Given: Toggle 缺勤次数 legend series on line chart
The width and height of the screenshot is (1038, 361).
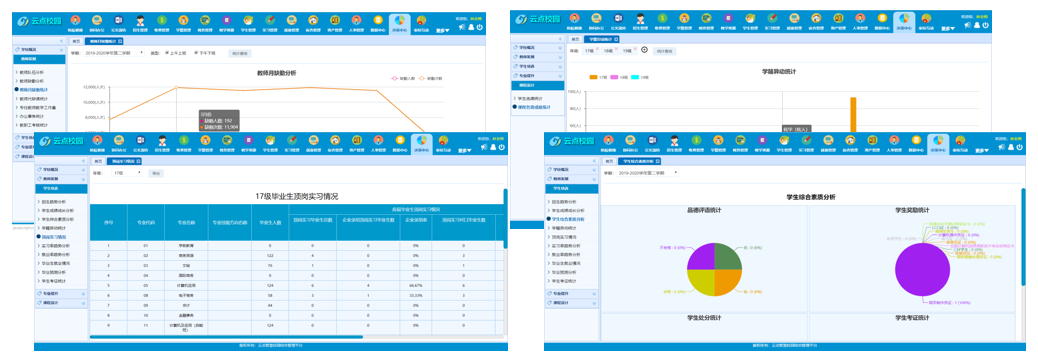Looking at the screenshot, I should click(430, 78).
